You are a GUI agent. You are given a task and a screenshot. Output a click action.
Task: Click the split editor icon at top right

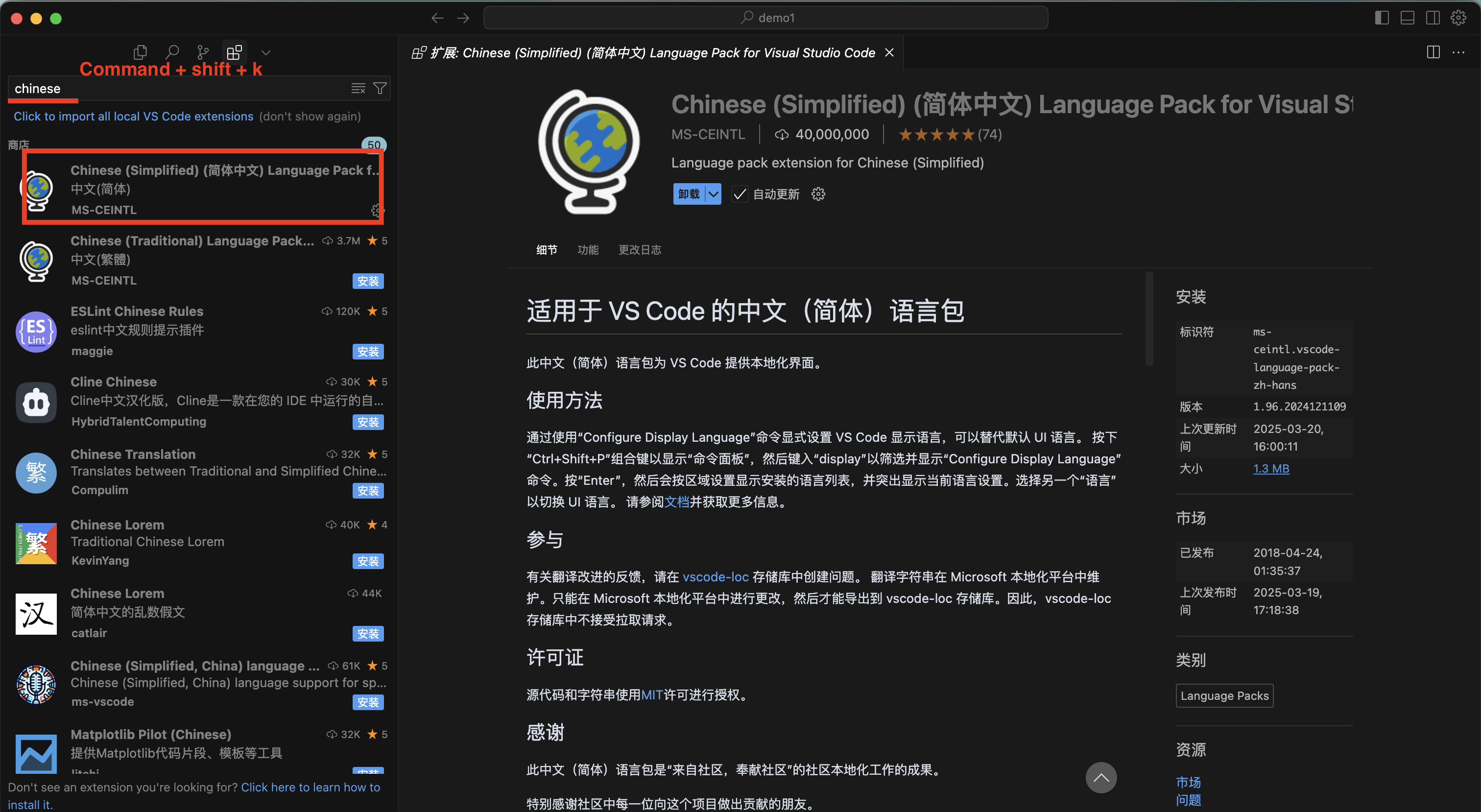[1432, 52]
